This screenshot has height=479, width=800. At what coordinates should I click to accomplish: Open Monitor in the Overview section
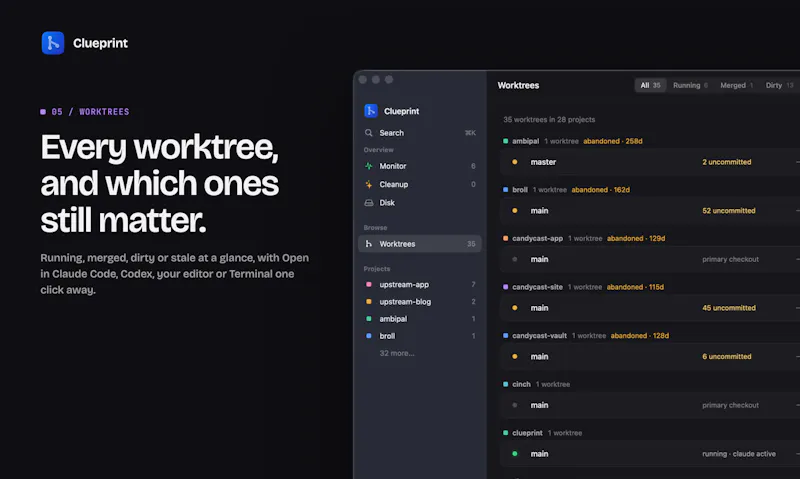point(420,166)
